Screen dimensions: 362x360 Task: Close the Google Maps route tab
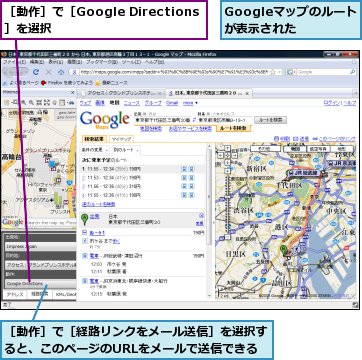click(247, 94)
